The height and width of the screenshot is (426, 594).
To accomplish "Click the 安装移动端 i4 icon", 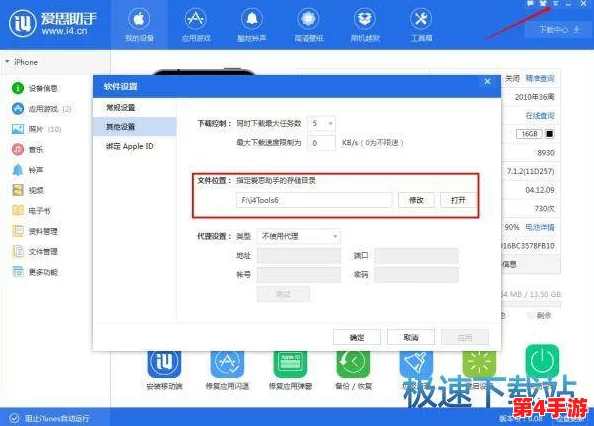I will [x=164, y=363].
